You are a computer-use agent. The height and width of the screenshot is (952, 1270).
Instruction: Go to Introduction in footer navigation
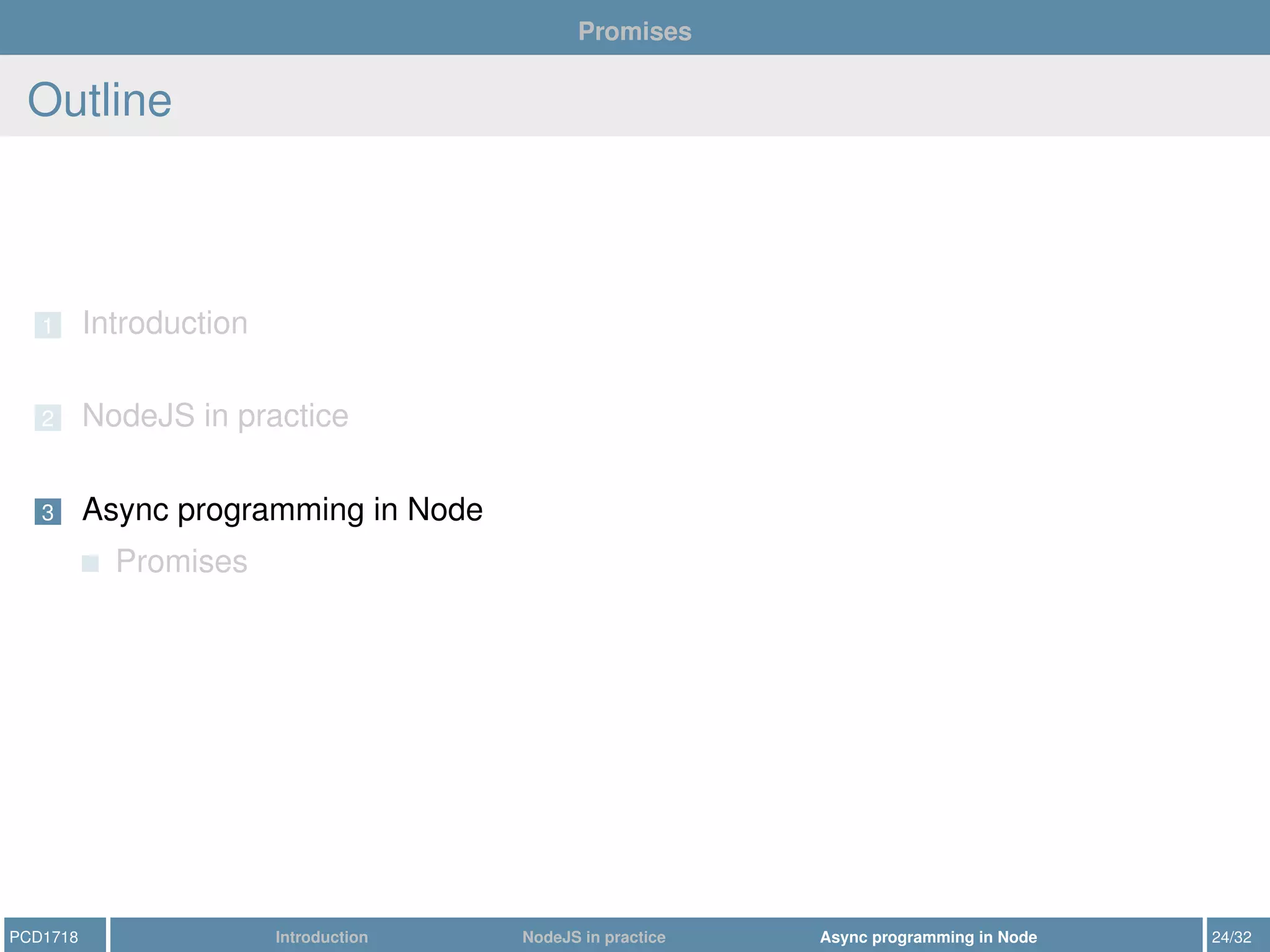click(x=322, y=937)
